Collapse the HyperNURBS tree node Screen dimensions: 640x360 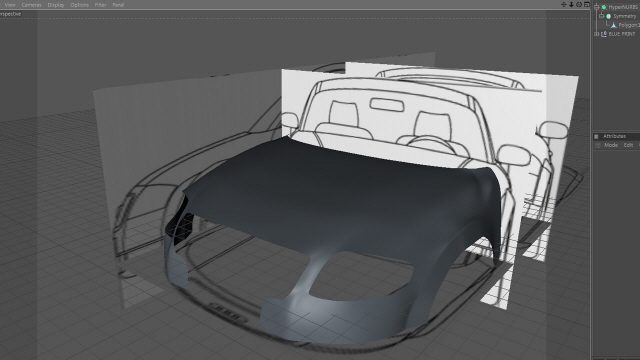[597, 7]
